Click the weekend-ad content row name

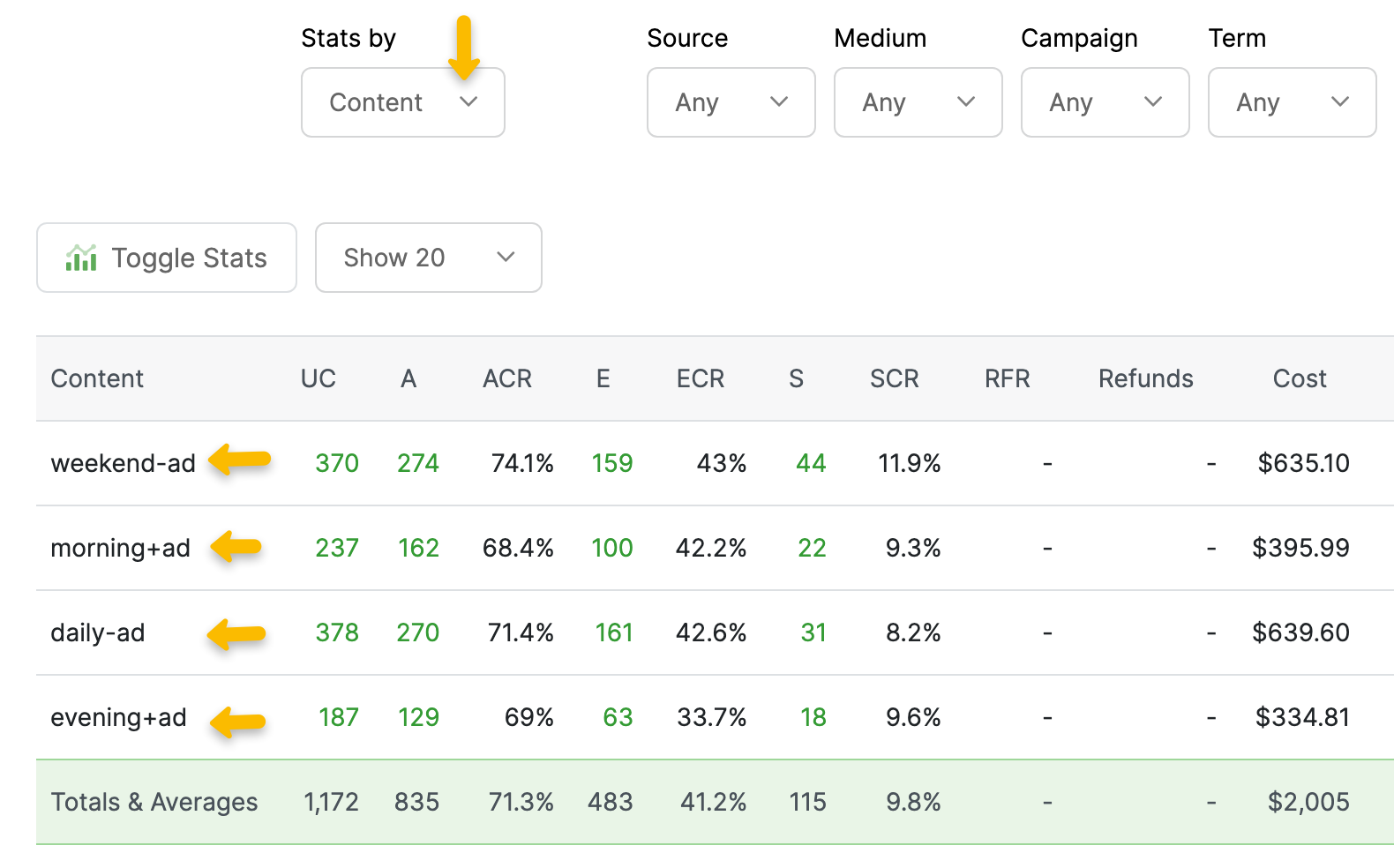tap(123, 463)
